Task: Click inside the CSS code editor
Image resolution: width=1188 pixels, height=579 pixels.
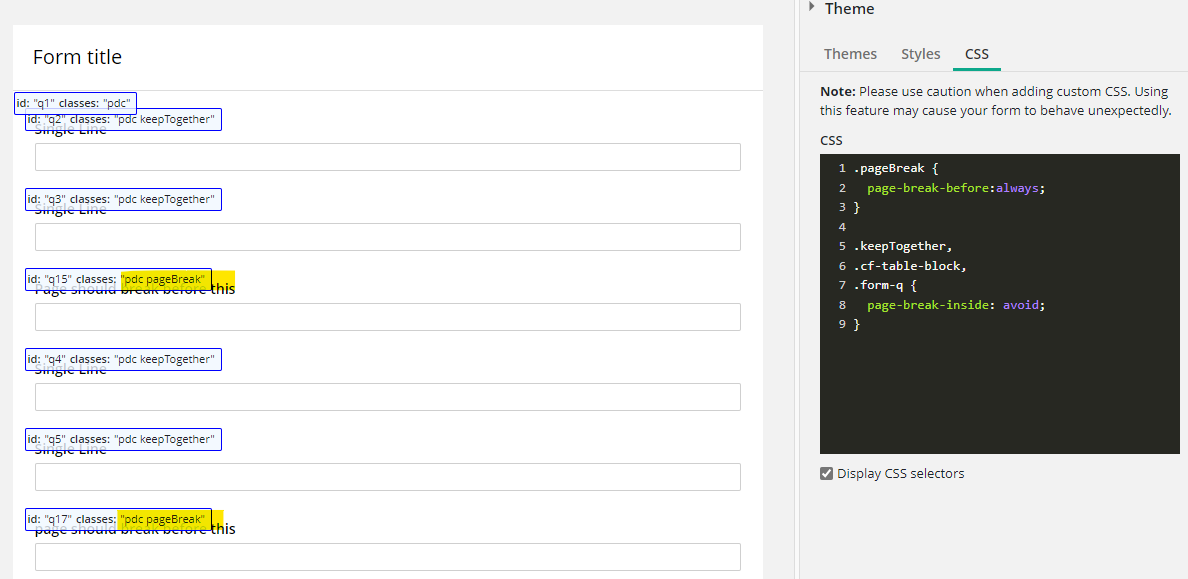Action: 999,304
